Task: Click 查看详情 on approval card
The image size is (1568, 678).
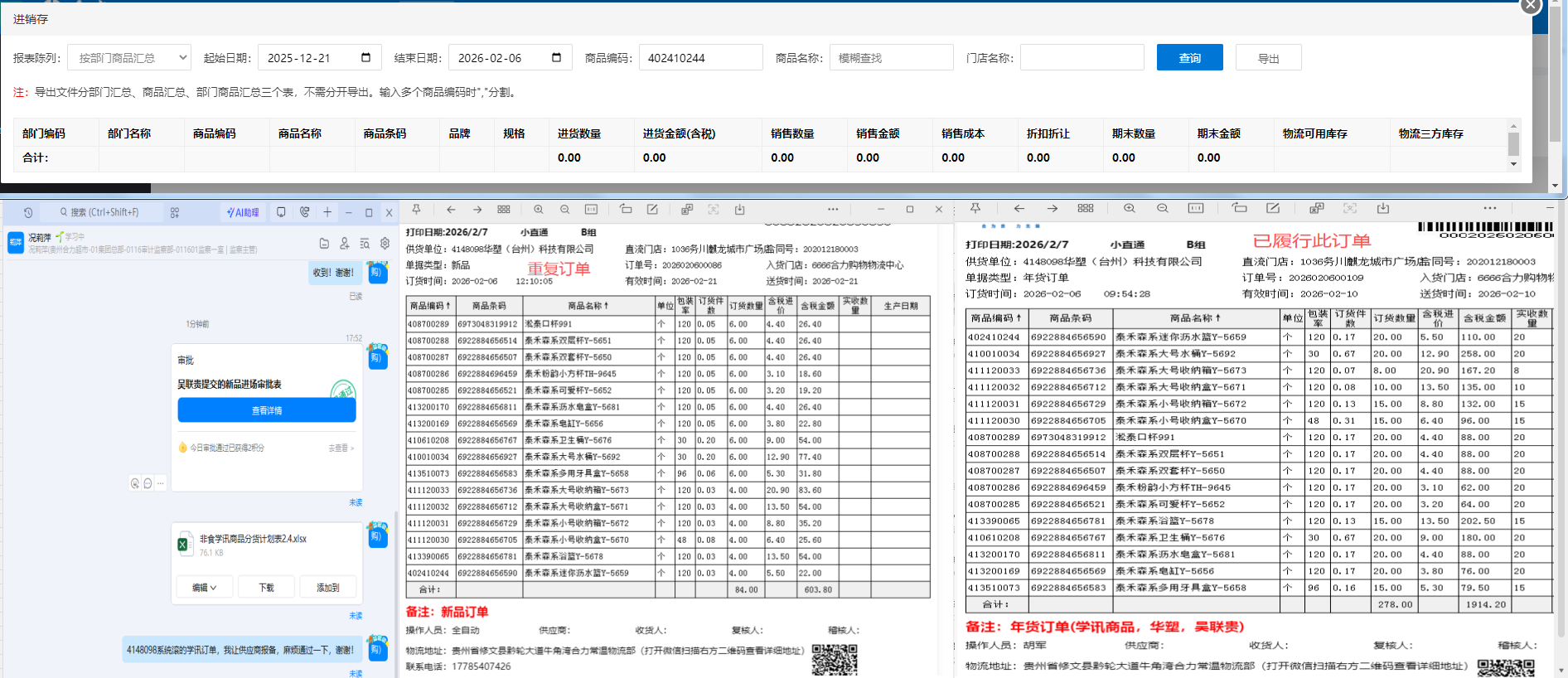Action: point(267,410)
